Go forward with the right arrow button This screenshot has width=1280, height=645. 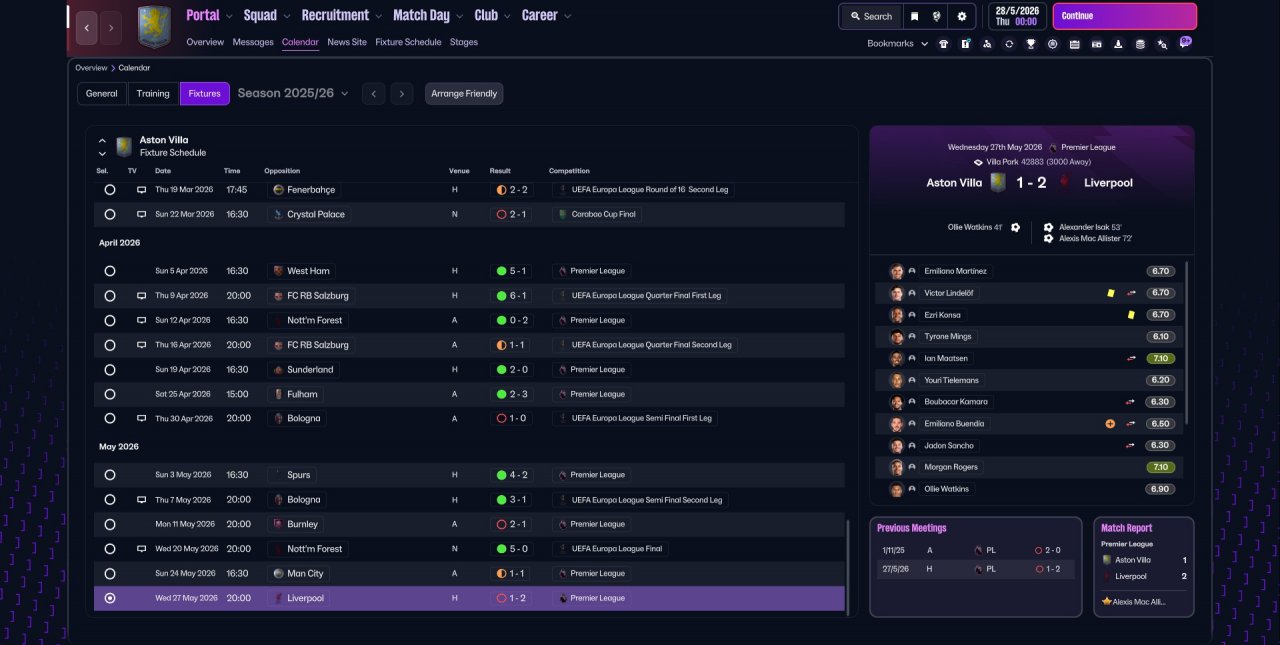(111, 28)
